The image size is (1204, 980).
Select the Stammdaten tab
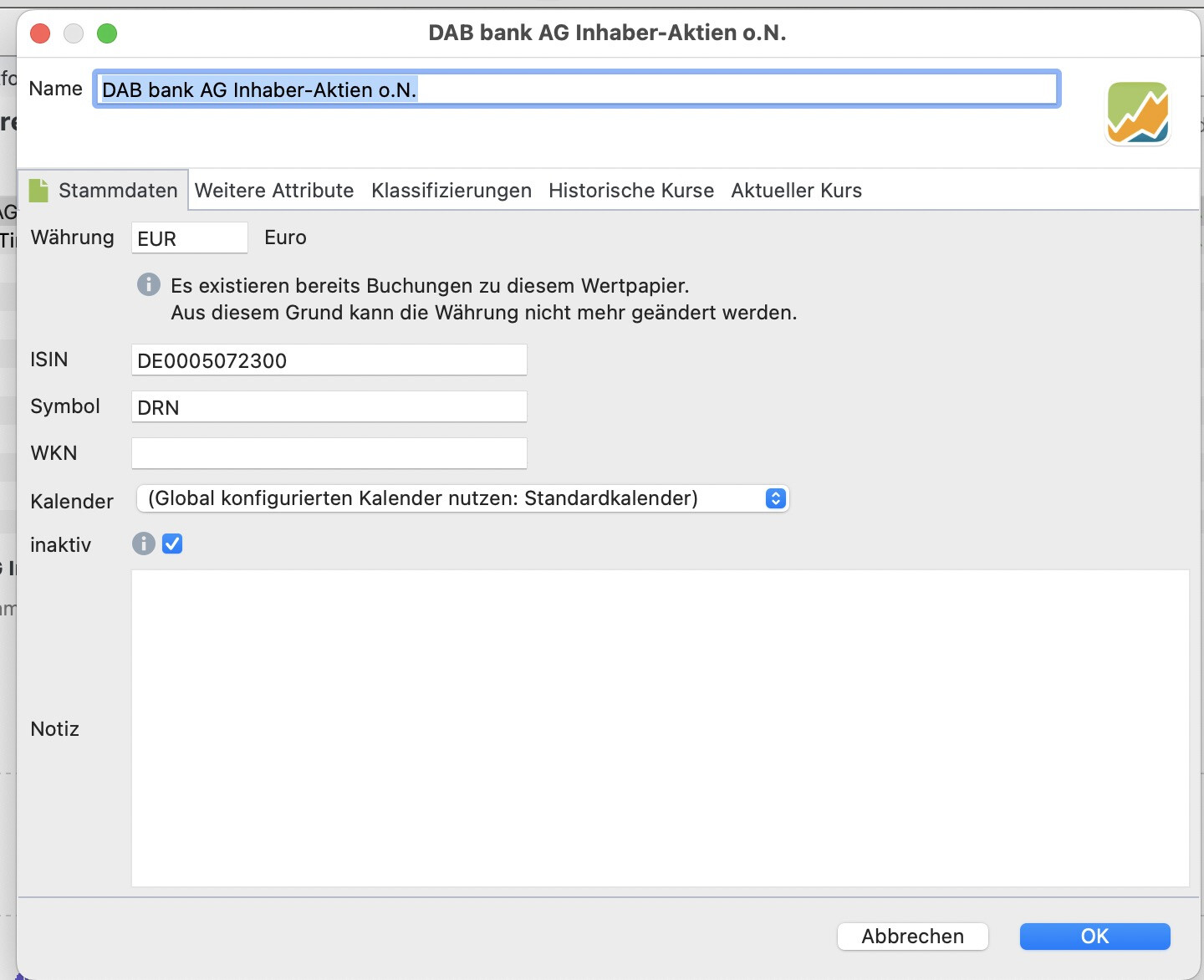103,191
